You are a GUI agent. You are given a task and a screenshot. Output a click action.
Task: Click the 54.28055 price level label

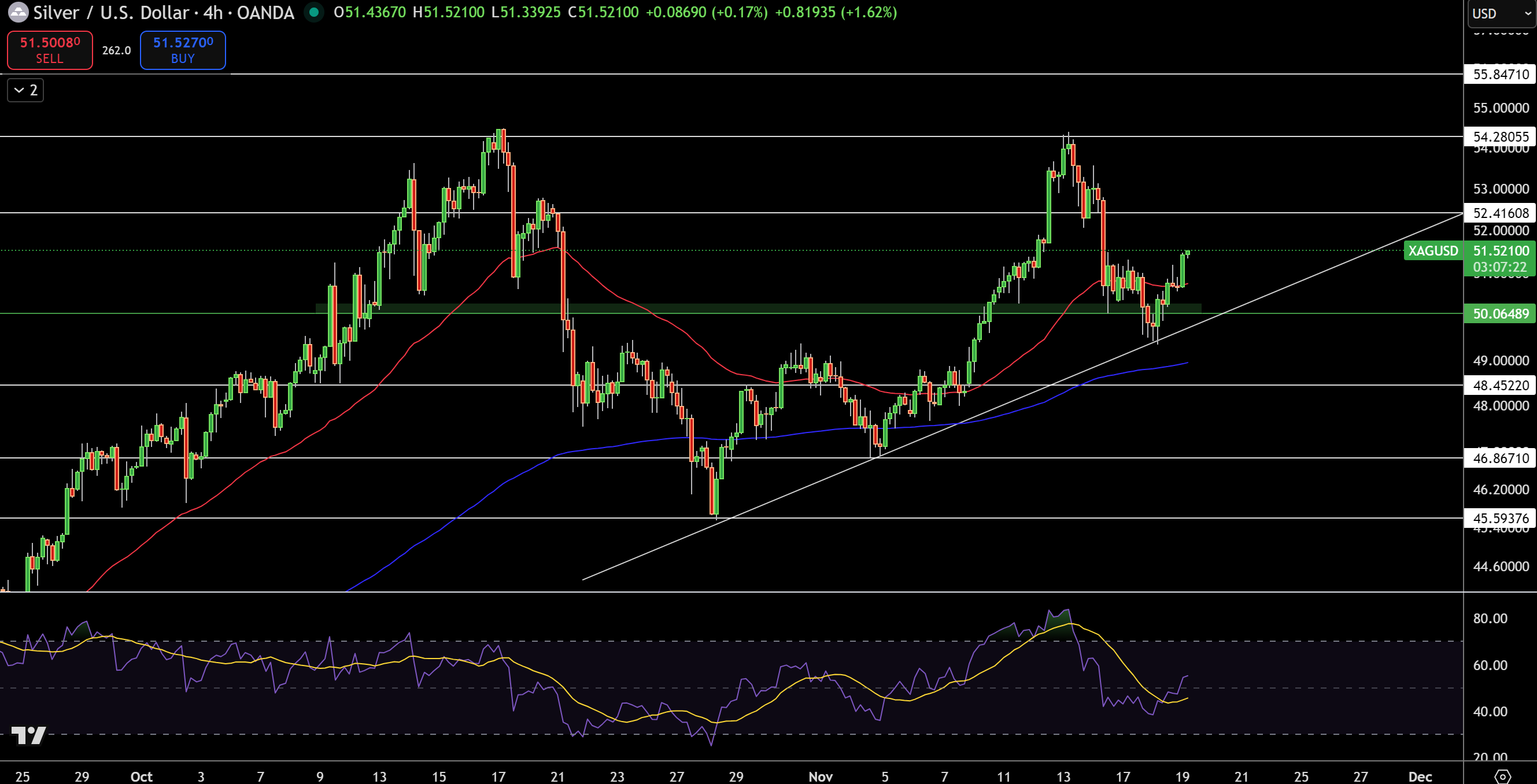click(x=1500, y=136)
